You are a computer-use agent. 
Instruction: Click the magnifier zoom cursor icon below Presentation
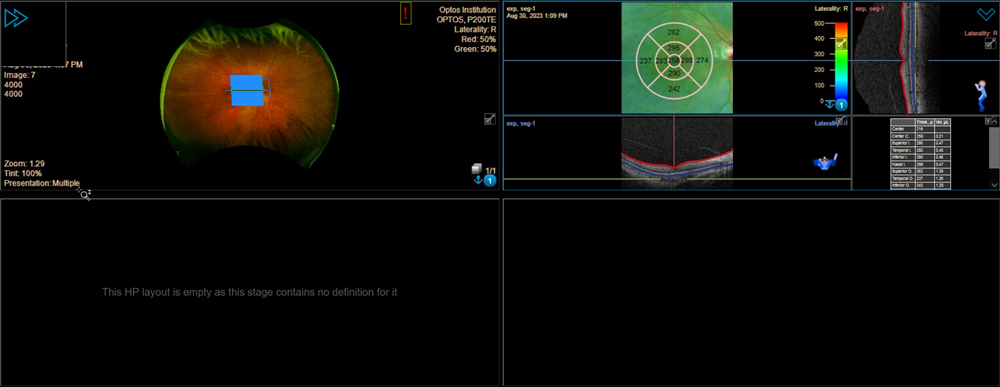pyautogui.click(x=84, y=194)
